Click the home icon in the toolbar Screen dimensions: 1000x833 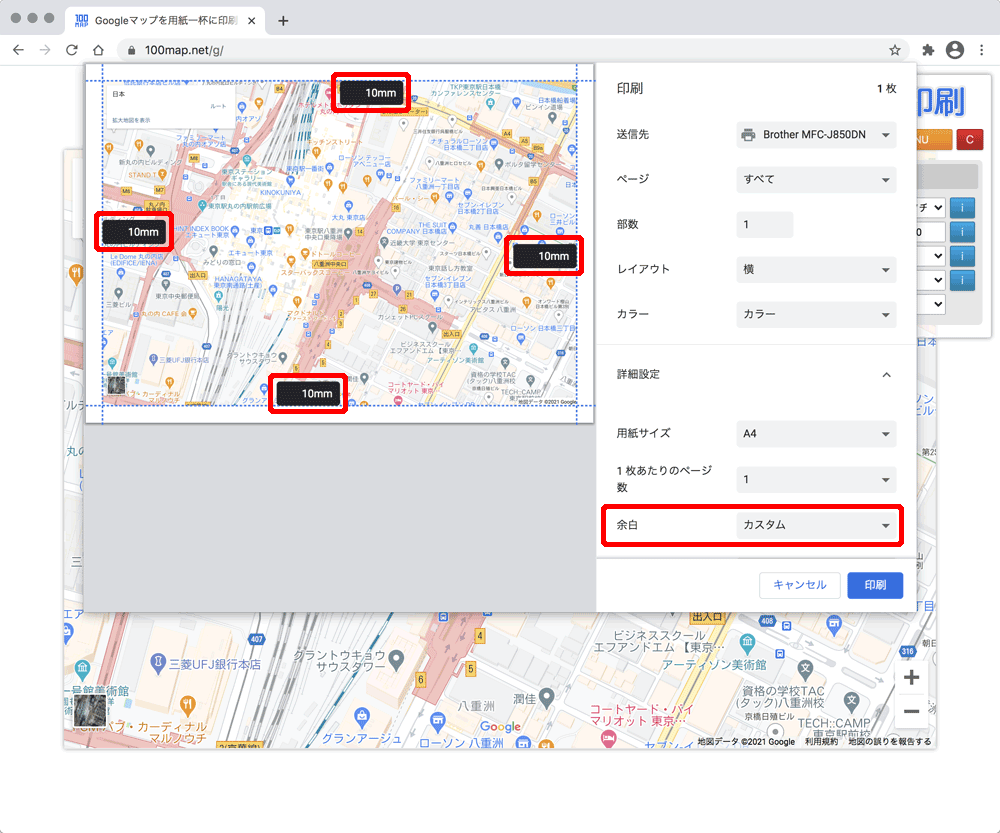tap(98, 50)
